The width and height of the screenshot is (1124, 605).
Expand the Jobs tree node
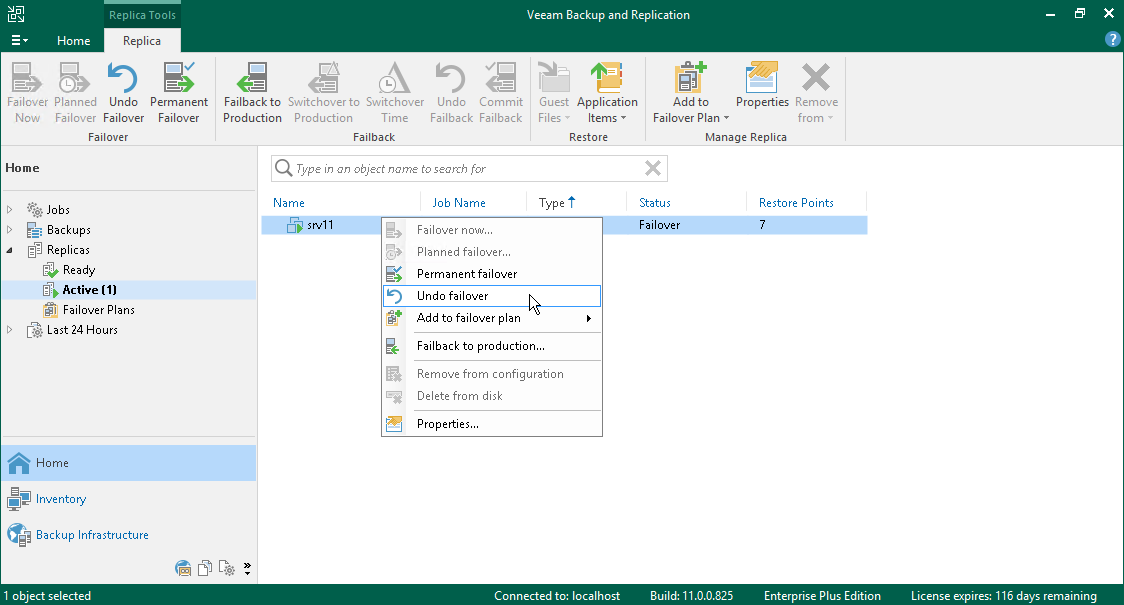pos(9,210)
